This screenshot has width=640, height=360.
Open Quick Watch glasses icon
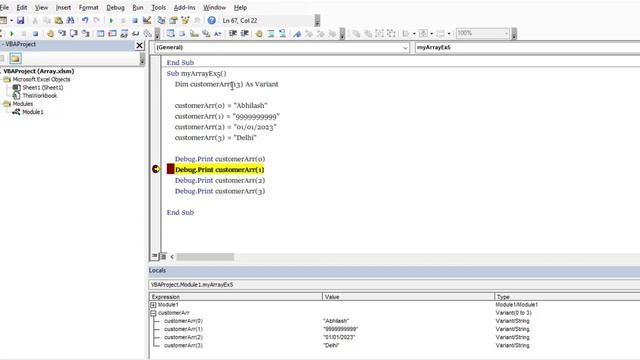click(136, 33)
